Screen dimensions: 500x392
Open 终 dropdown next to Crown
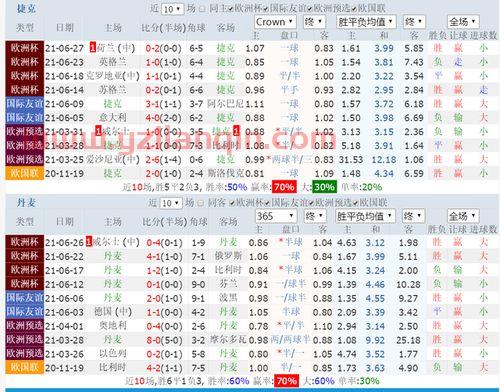pos(314,22)
